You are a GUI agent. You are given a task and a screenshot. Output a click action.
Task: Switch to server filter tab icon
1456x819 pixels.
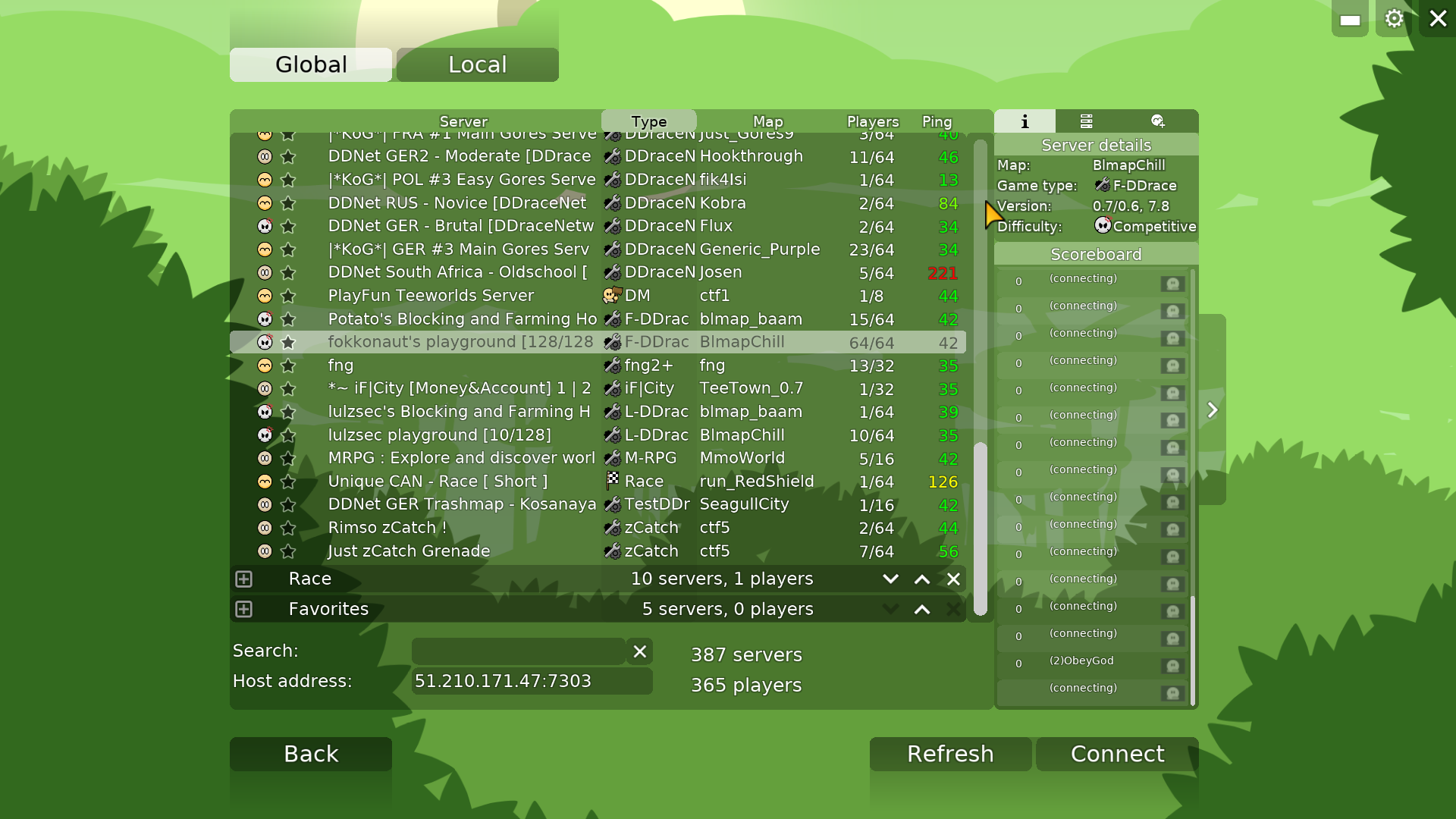[1086, 121]
